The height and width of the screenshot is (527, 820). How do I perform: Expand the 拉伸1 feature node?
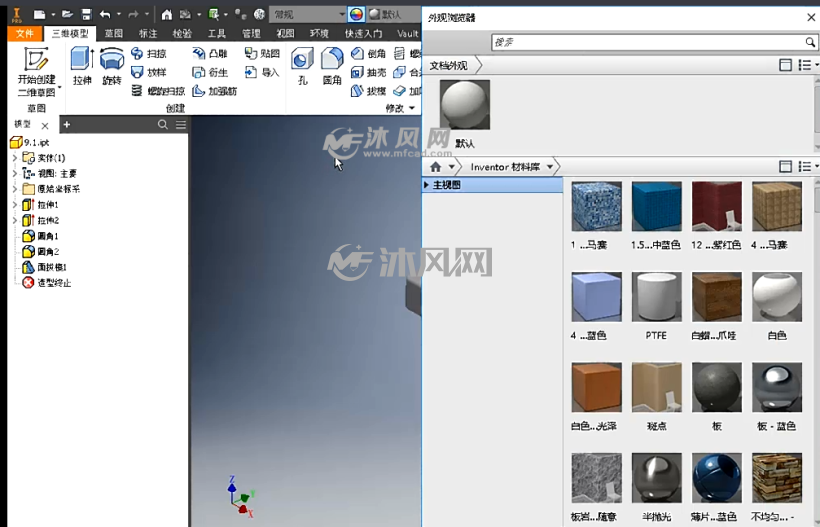(x=15, y=204)
